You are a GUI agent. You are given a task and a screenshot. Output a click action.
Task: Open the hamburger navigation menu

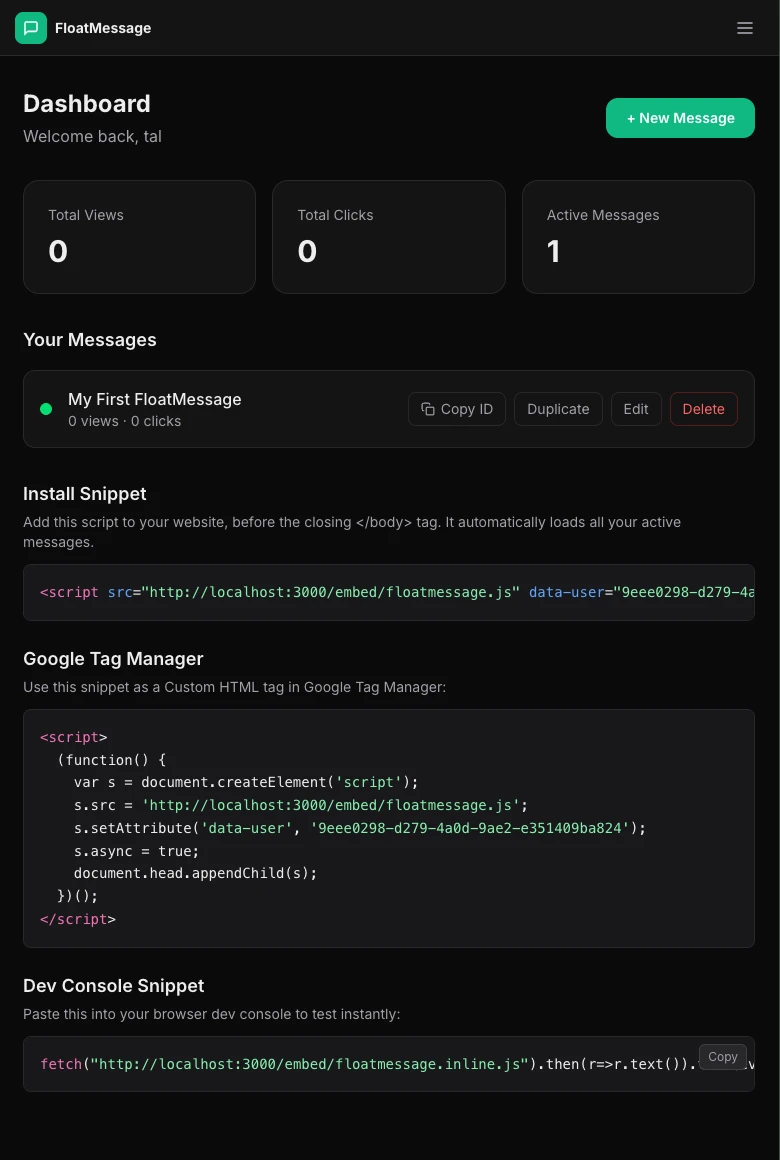745,28
